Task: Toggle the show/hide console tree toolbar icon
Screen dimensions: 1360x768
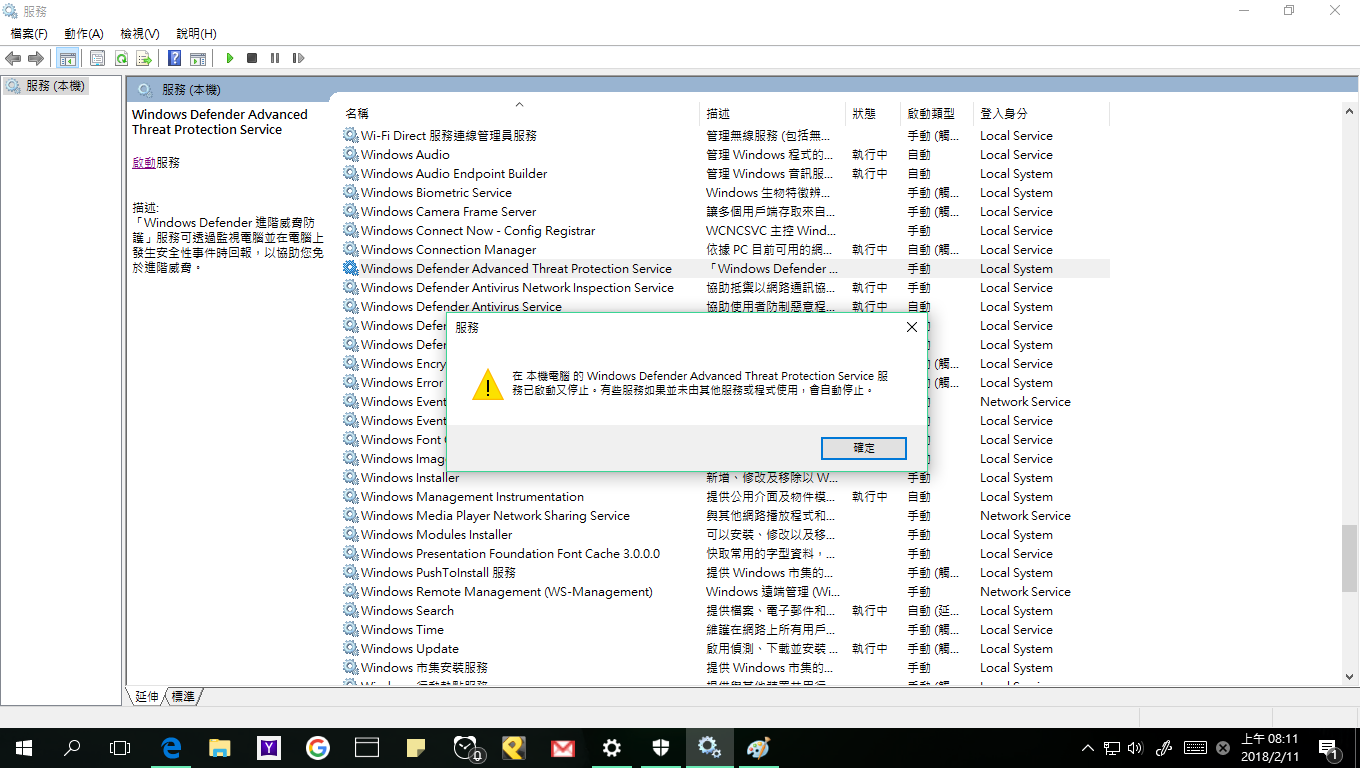Action: 67,58
